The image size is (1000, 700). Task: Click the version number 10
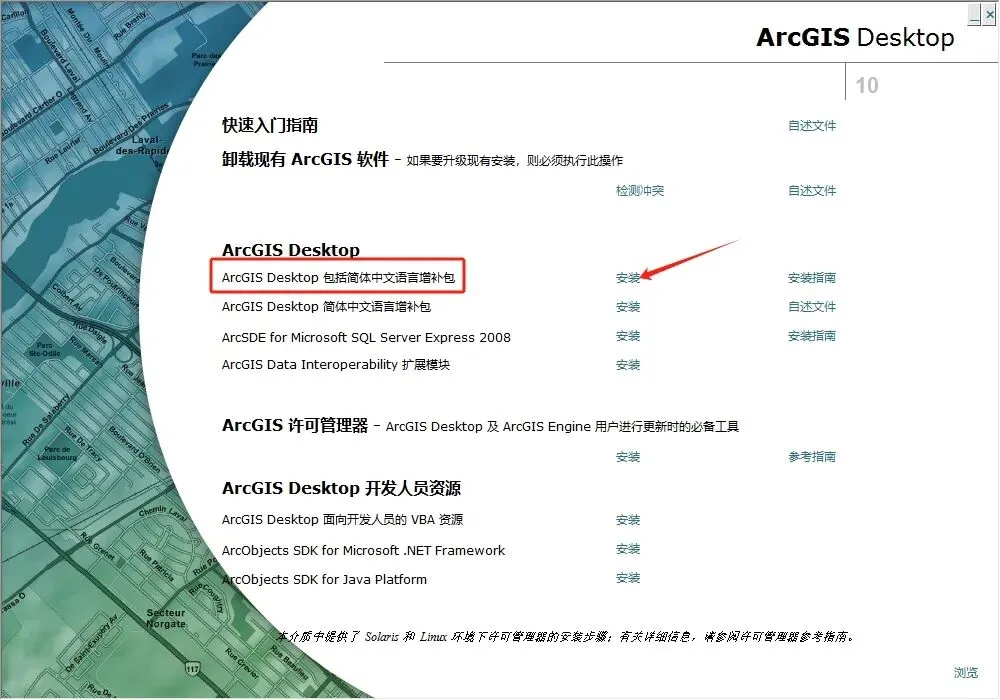867,85
